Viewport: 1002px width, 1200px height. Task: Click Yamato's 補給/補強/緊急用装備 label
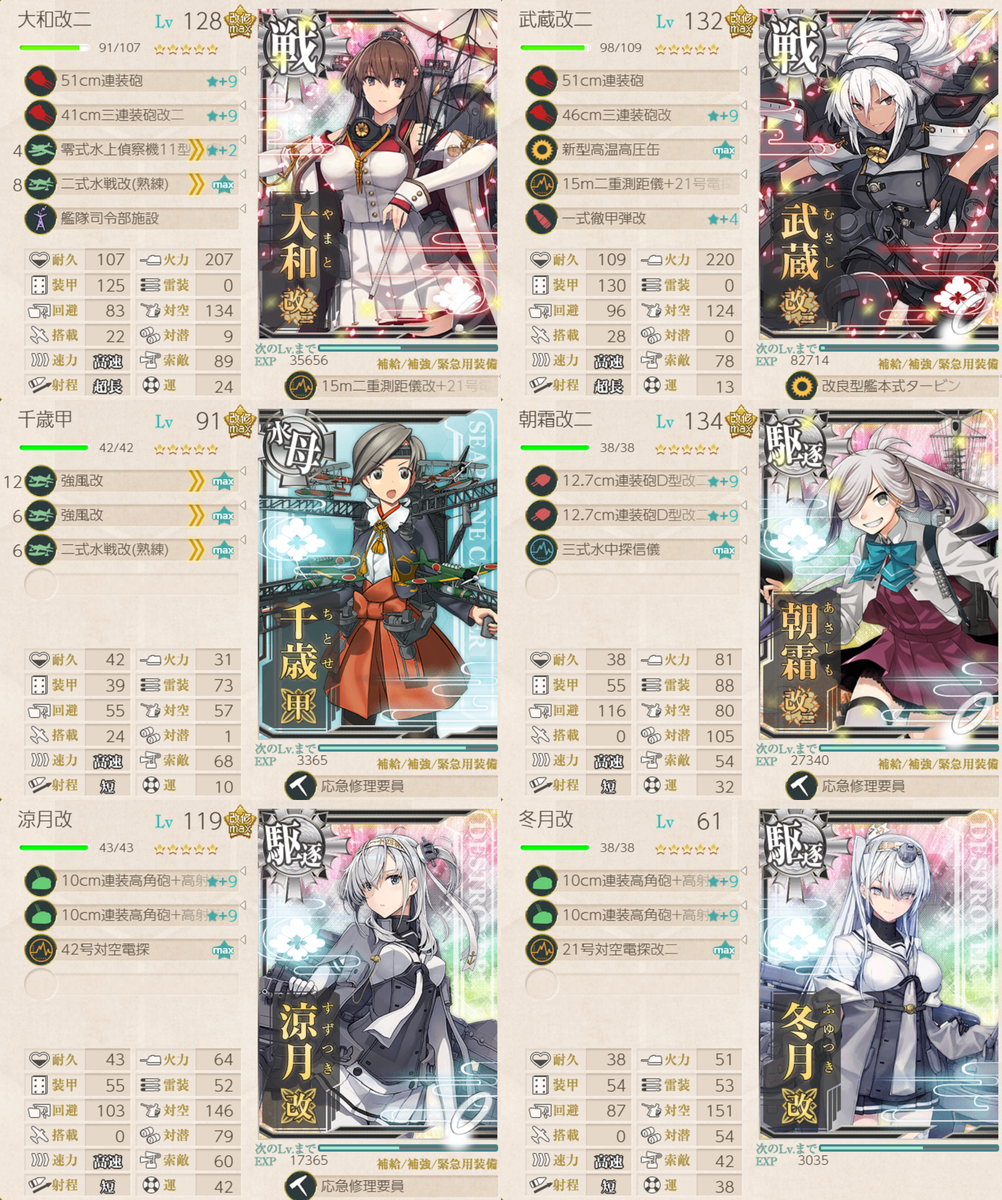pos(437,364)
